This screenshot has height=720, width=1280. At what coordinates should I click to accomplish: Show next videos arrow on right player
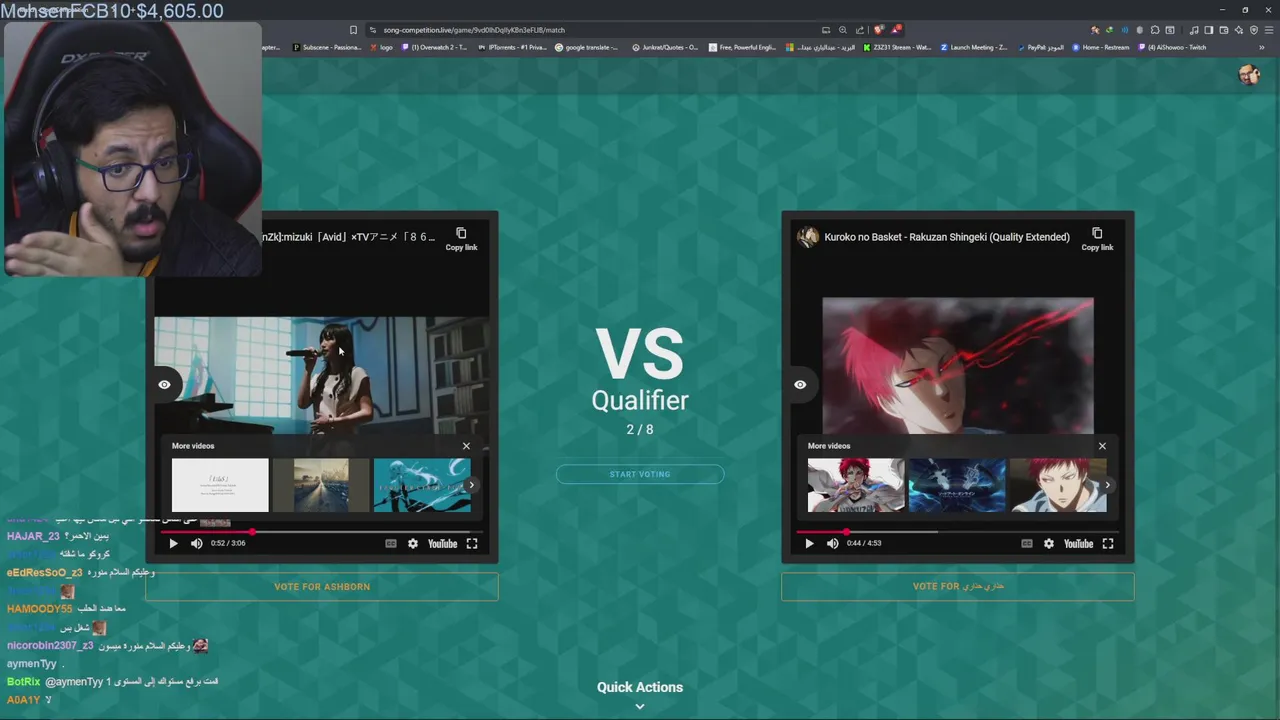(1108, 485)
